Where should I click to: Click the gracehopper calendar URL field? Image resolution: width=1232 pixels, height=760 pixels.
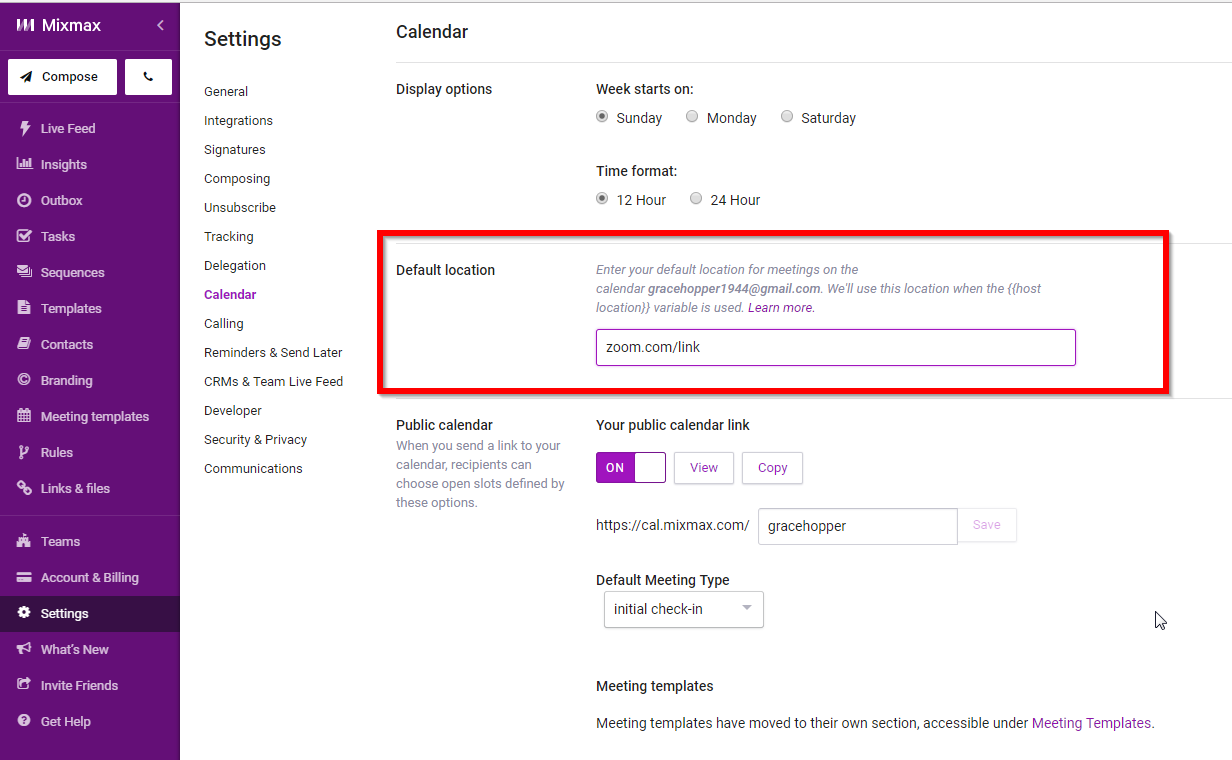tap(857, 526)
